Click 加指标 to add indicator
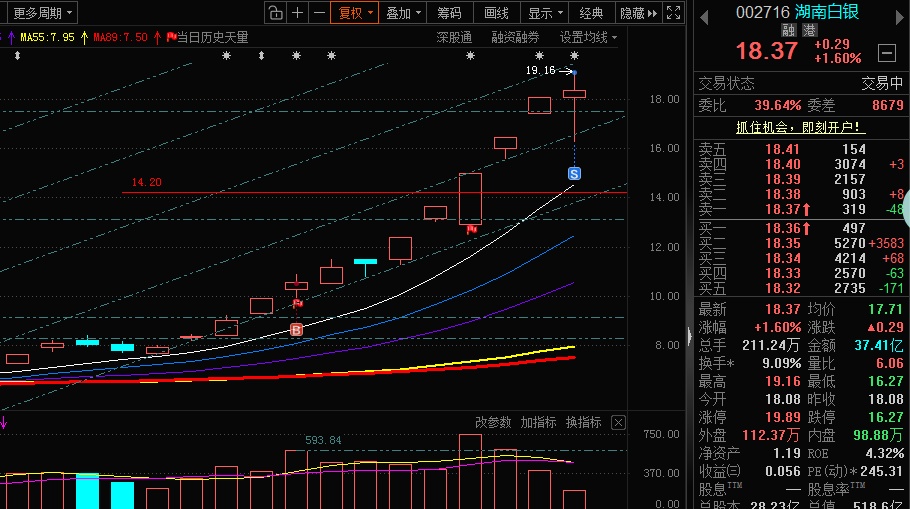 [x=538, y=423]
